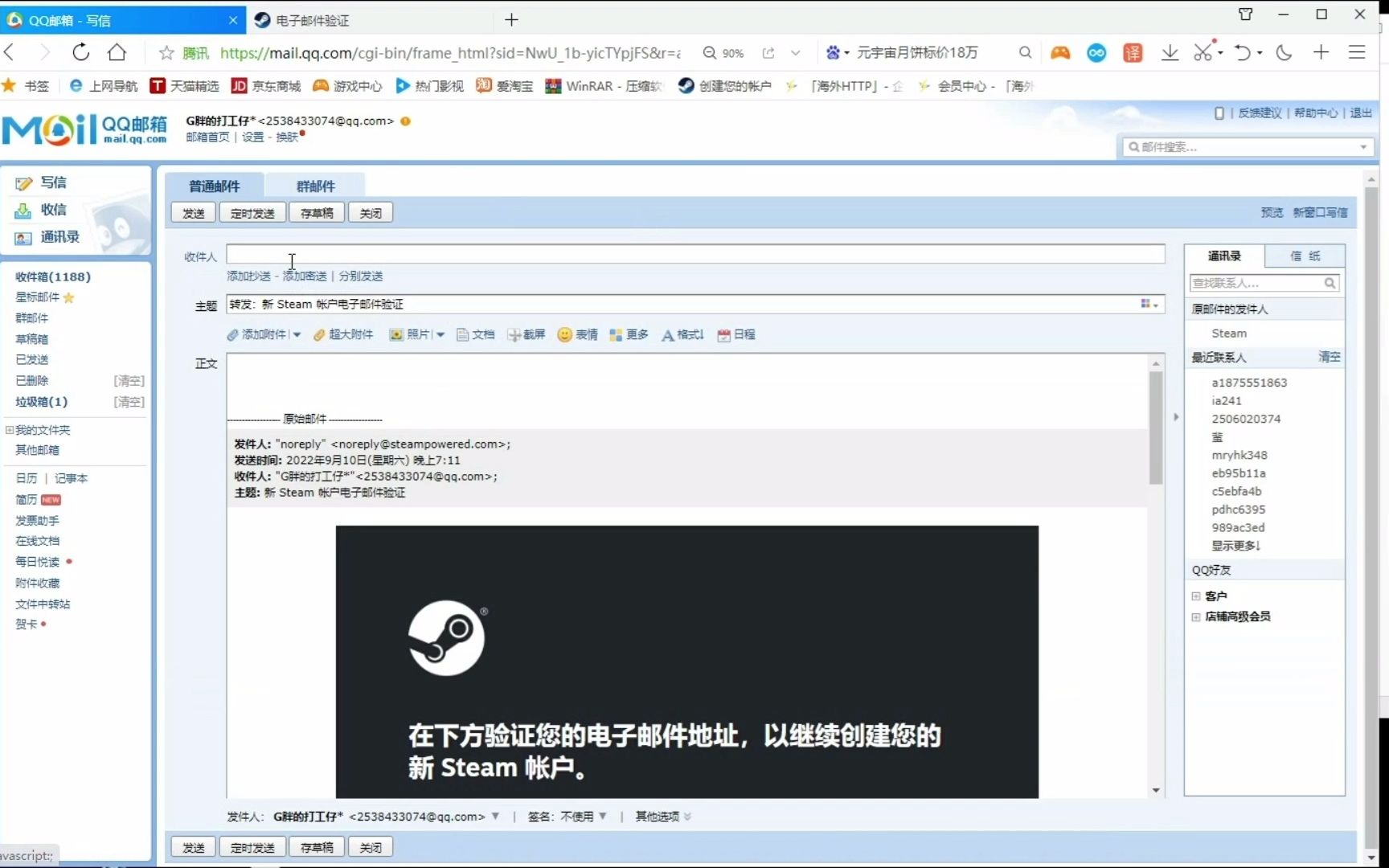Image resolution: width=1389 pixels, height=868 pixels.
Task: Add a calendar schedule 日程
Action: coord(736,334)
